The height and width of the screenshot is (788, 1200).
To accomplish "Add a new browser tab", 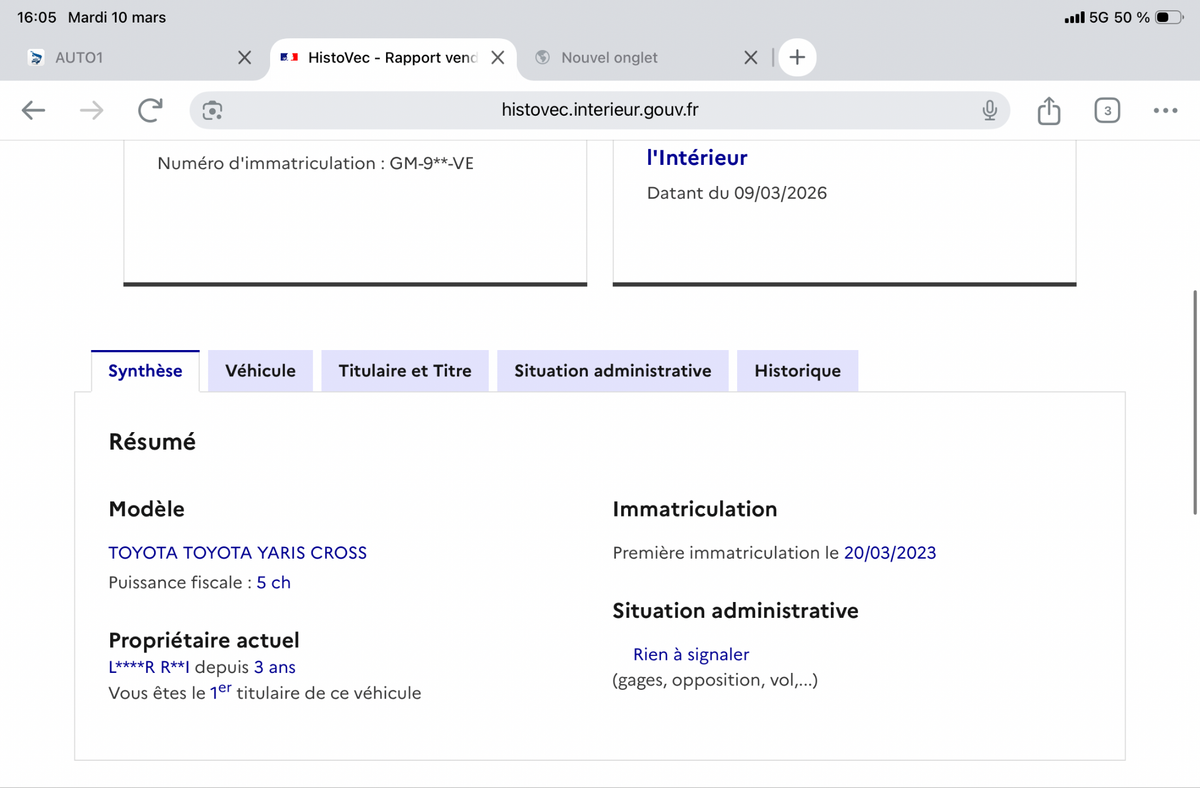I will [x=797, y=58].
